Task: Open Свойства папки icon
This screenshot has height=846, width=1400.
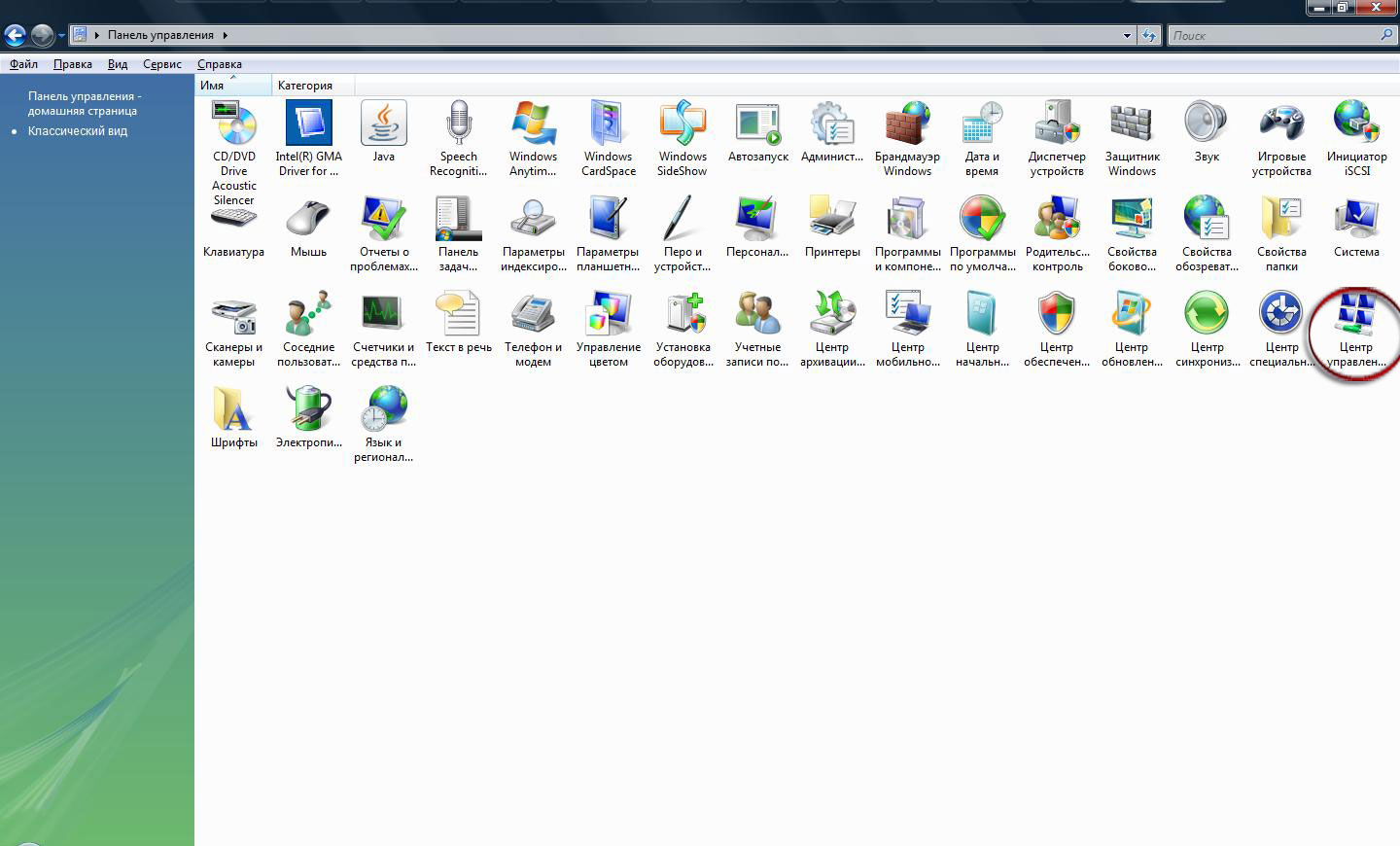Action: pyautogui.click(x=1282, y=218)
